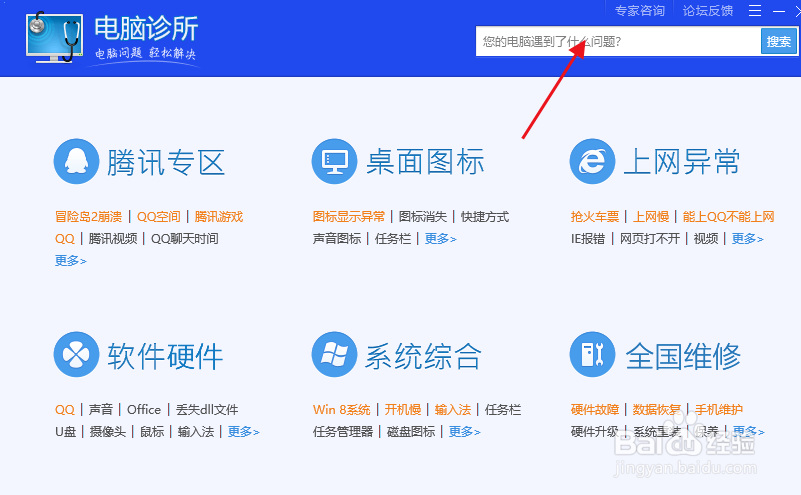Open the 上网异常 heading

[x=682, y=162]
